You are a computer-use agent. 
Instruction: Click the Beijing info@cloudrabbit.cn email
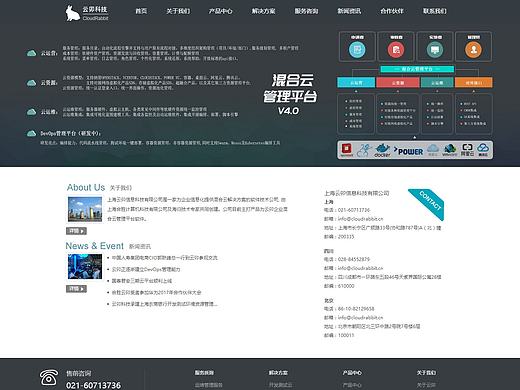[x=360, y=318]
